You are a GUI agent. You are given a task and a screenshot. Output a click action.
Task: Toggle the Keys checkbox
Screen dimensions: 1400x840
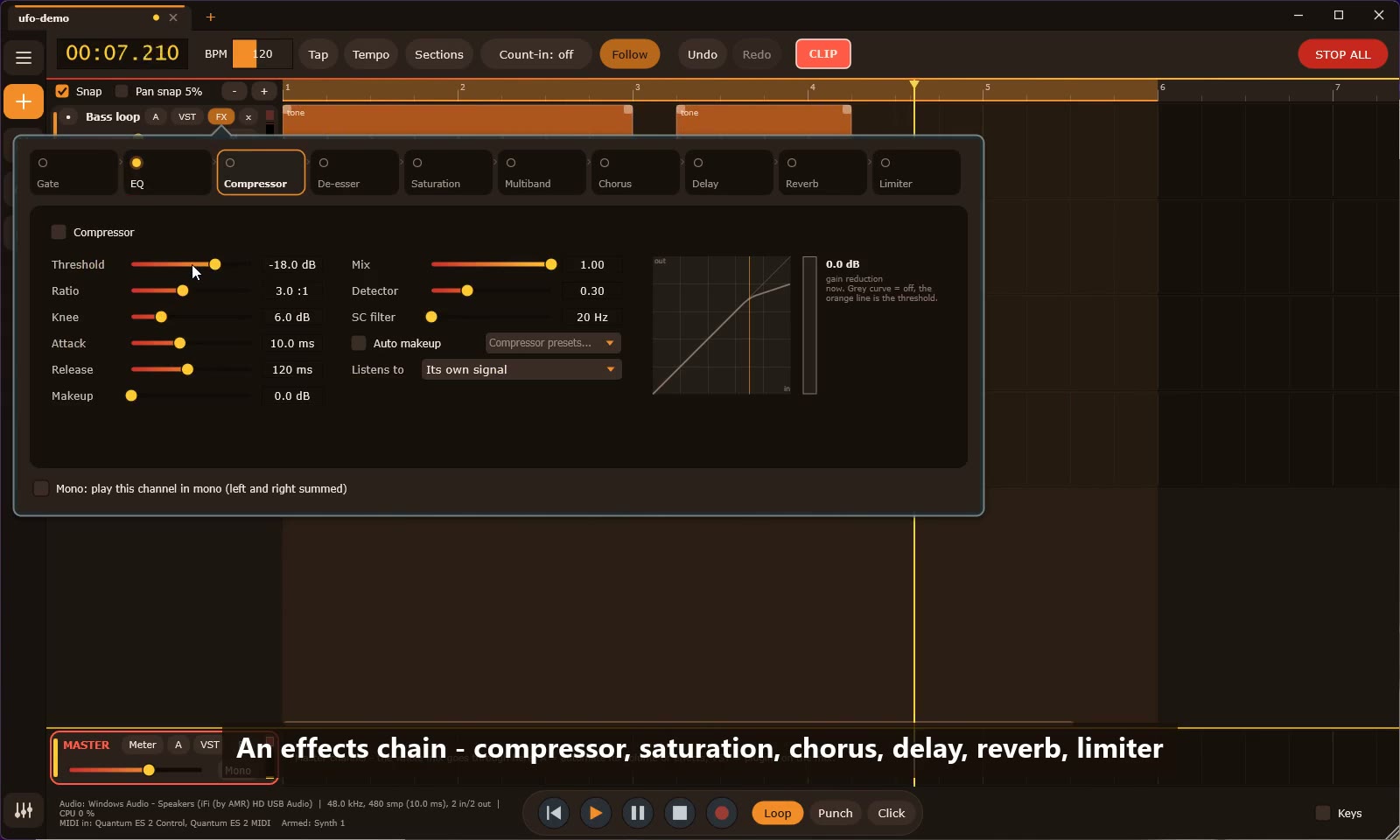point(1323,813)
